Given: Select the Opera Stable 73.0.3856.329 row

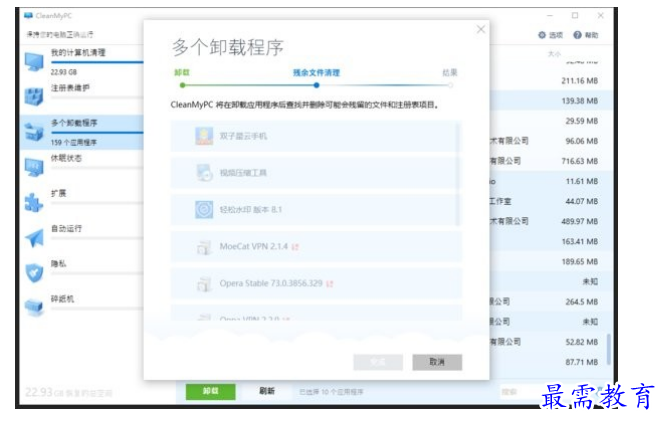Looking at the screenshot, I should [315, 283].
